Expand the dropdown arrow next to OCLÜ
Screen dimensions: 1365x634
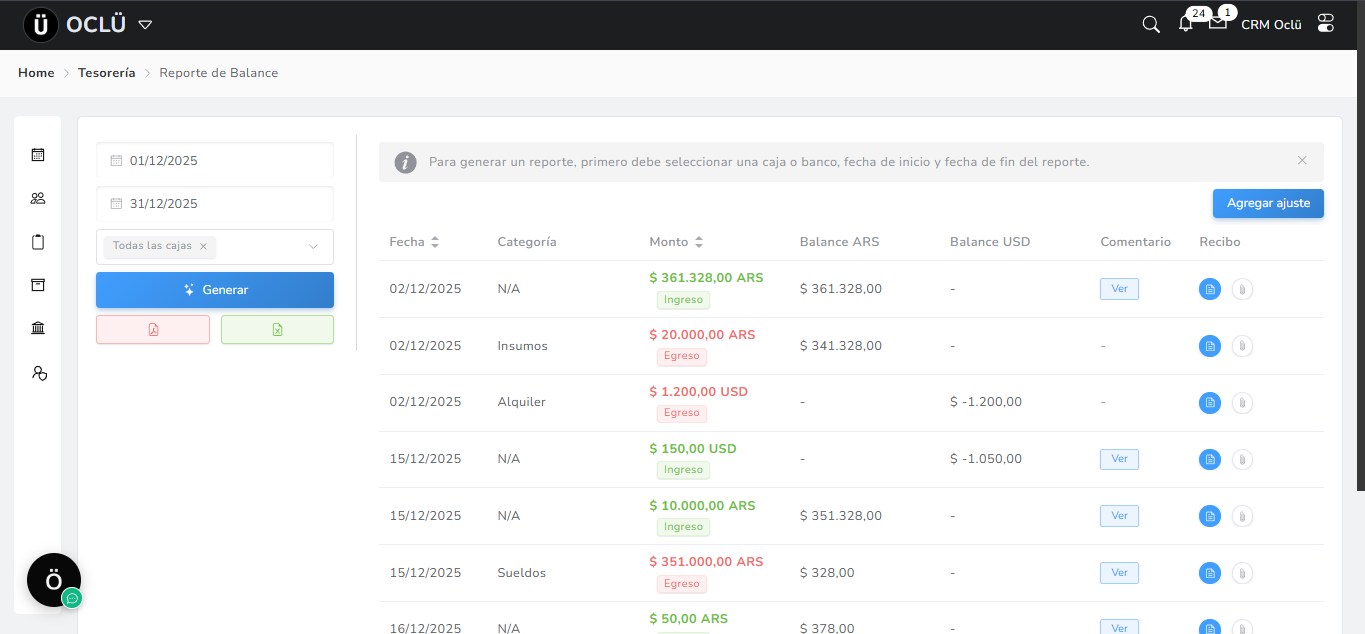pos(145,25)
